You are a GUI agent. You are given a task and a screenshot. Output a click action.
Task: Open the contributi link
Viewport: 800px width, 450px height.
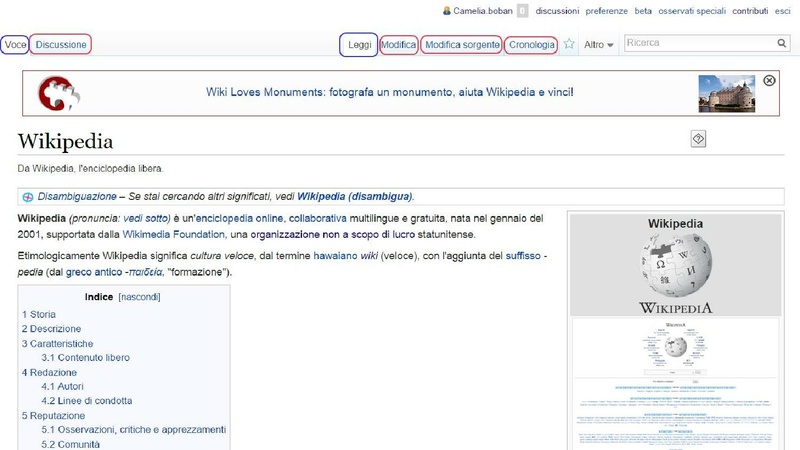tap(750, 11)
